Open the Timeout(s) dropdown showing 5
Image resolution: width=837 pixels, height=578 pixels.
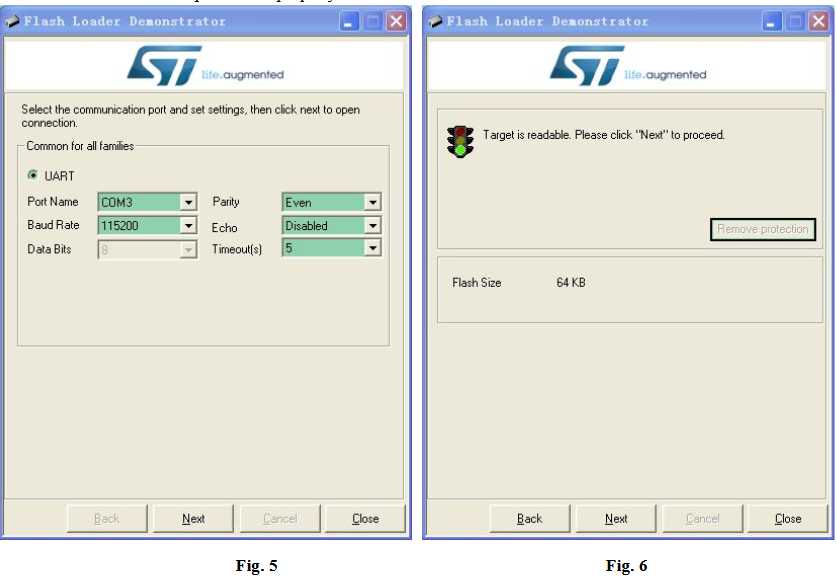[x=331, y=248]
